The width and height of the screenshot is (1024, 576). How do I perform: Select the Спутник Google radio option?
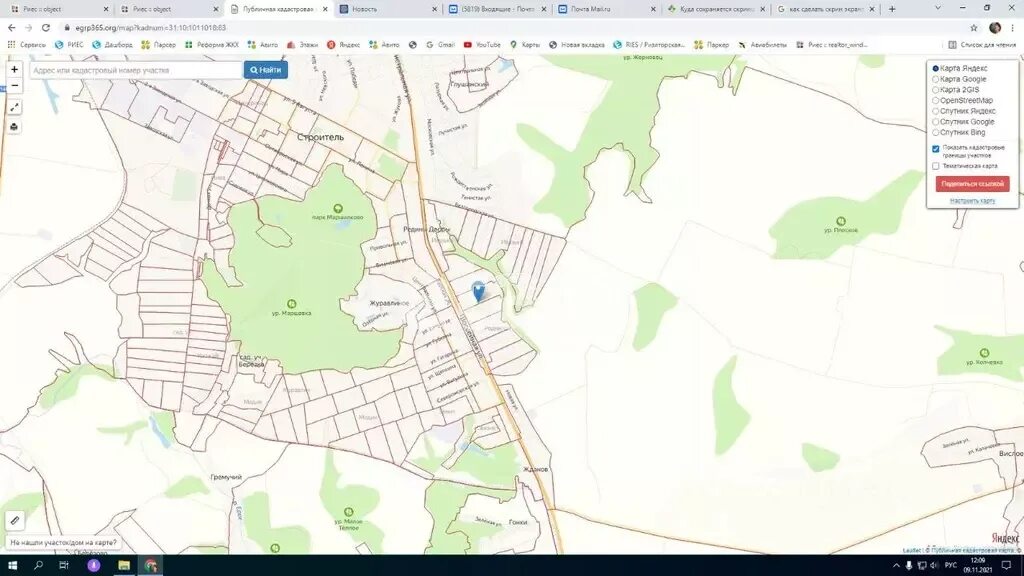pyautogui.click(x=936, y=121)
